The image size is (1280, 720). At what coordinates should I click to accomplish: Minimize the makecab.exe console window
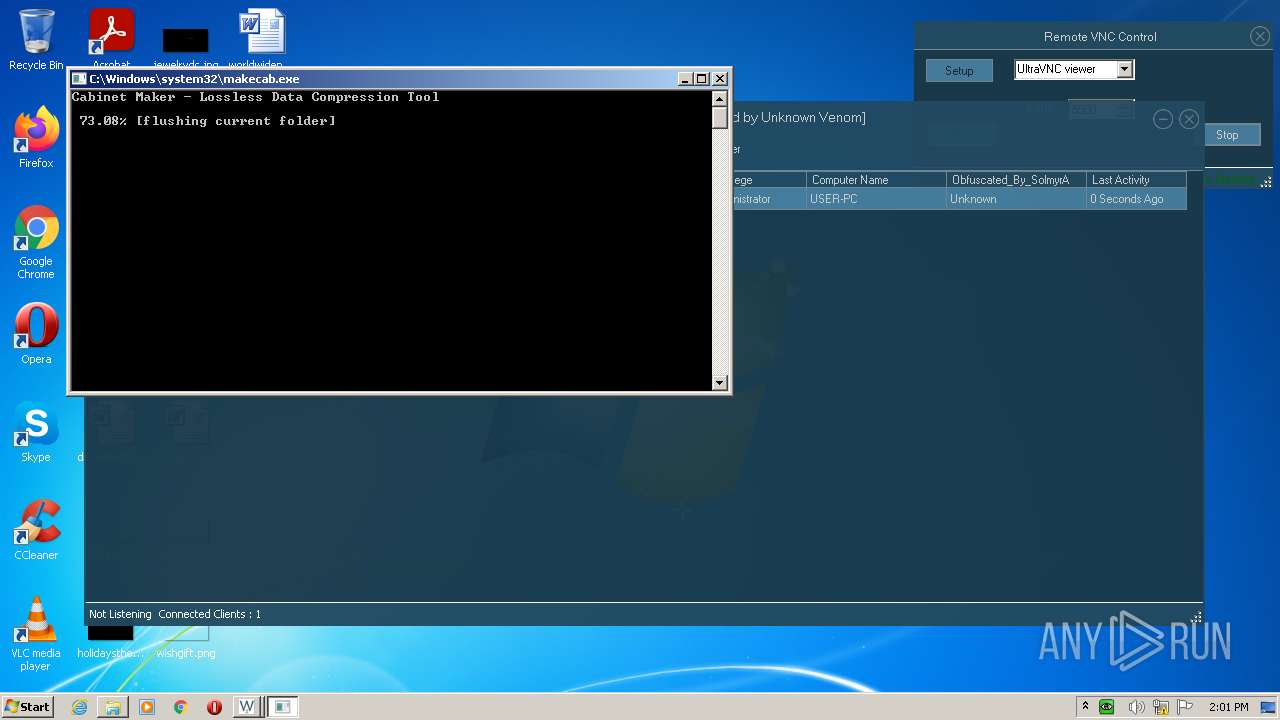[x=685, y=79]
